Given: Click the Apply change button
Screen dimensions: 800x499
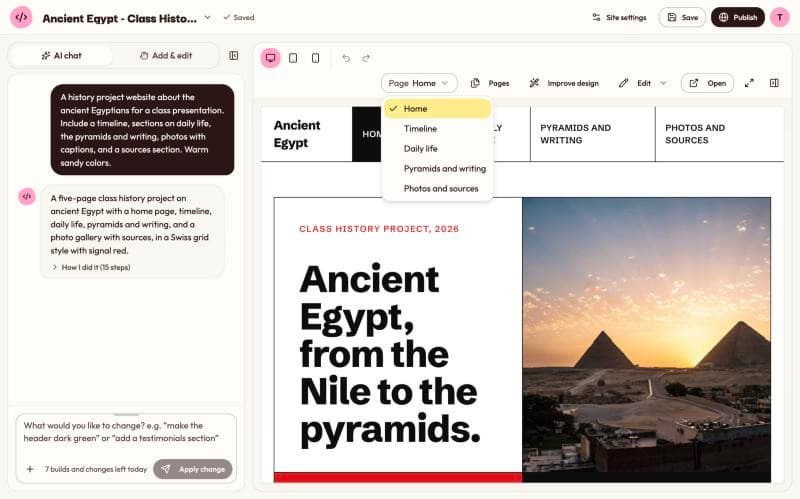Looking at the screenshot, I should pos(193,469).
